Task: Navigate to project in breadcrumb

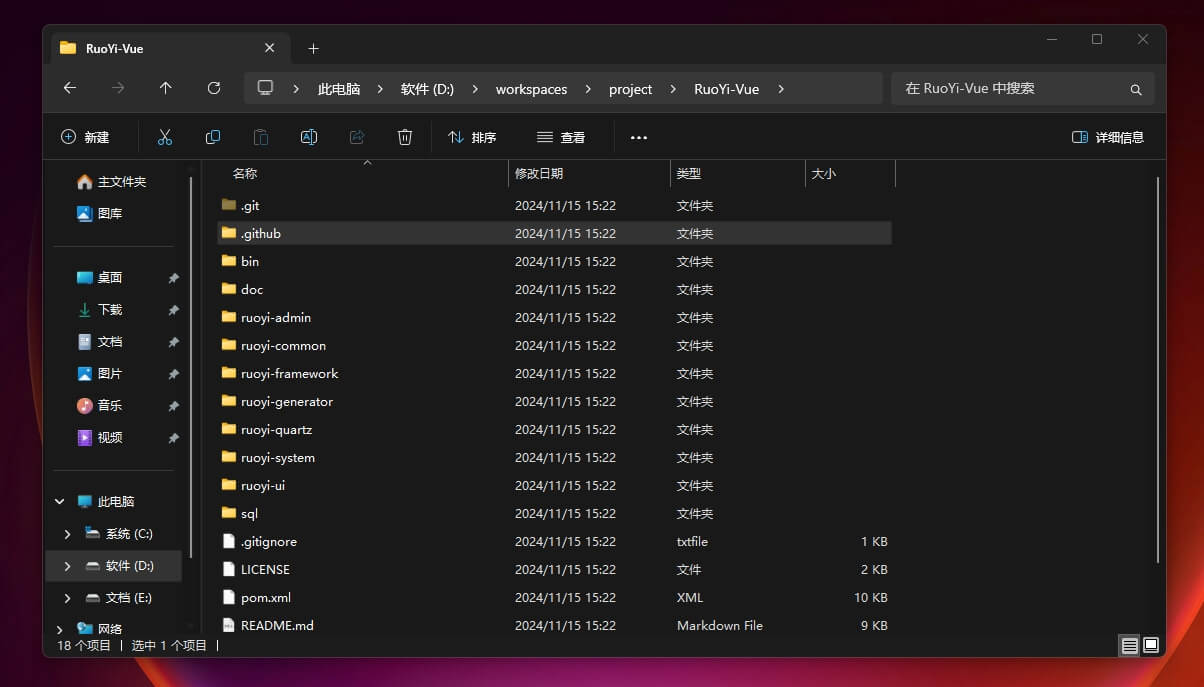Action: (x=630, y=89)
